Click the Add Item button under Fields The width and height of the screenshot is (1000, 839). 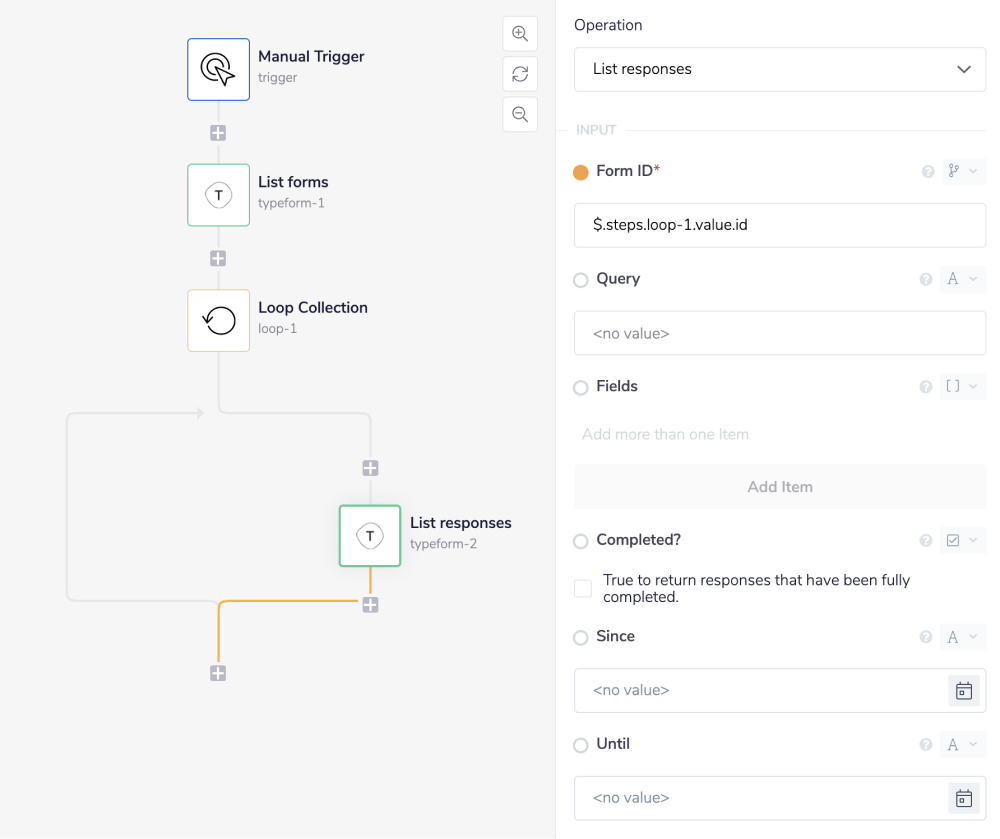pyautogui.click(x=779, y=487)
